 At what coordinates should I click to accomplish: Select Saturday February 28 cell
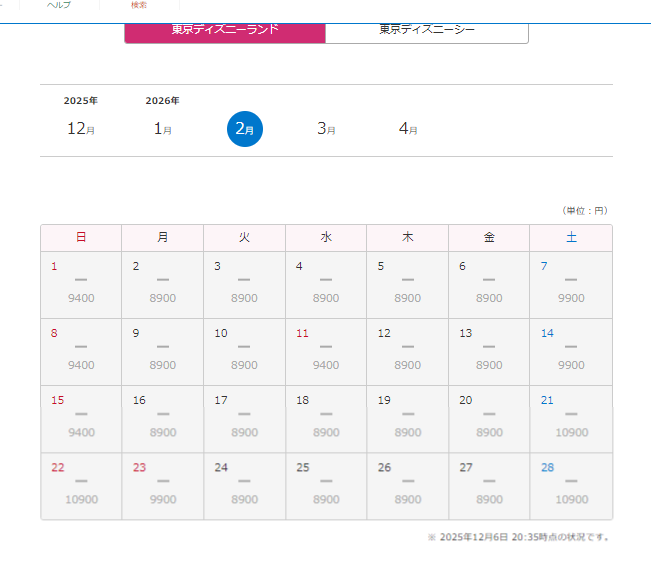point(571,486)
